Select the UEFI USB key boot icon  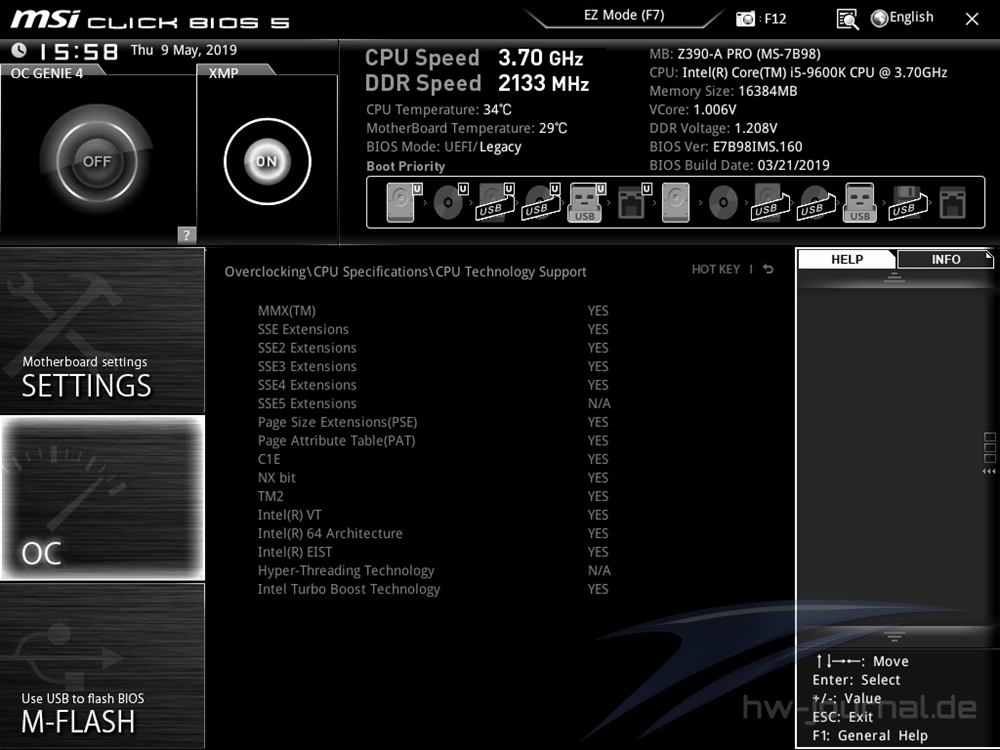click(586, 202)
